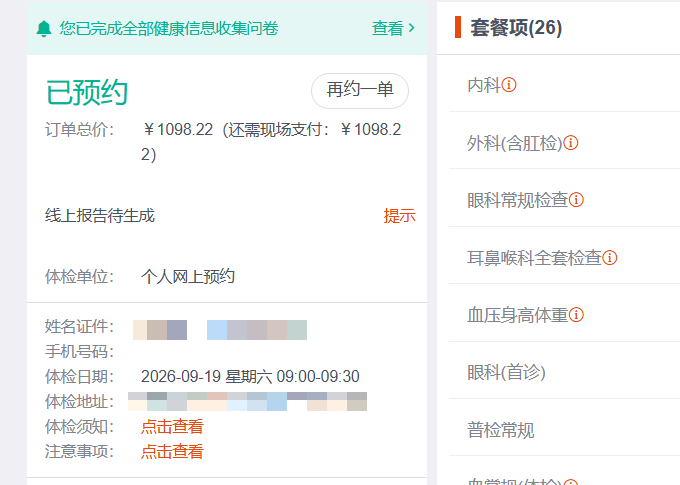Viewport: 680px width, 485px height.
Task: Click the 查看 chevron arrow in banner
Action: [x=412, y=28]
